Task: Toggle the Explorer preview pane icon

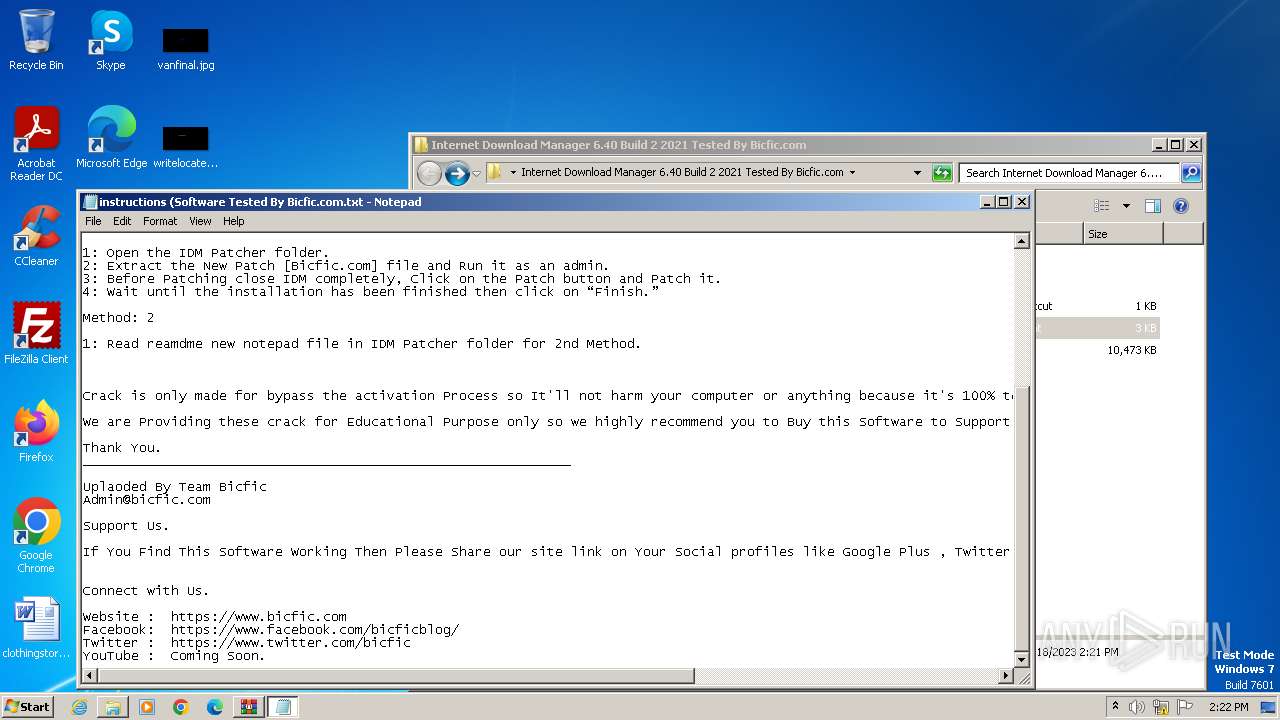Action: 1152,206
